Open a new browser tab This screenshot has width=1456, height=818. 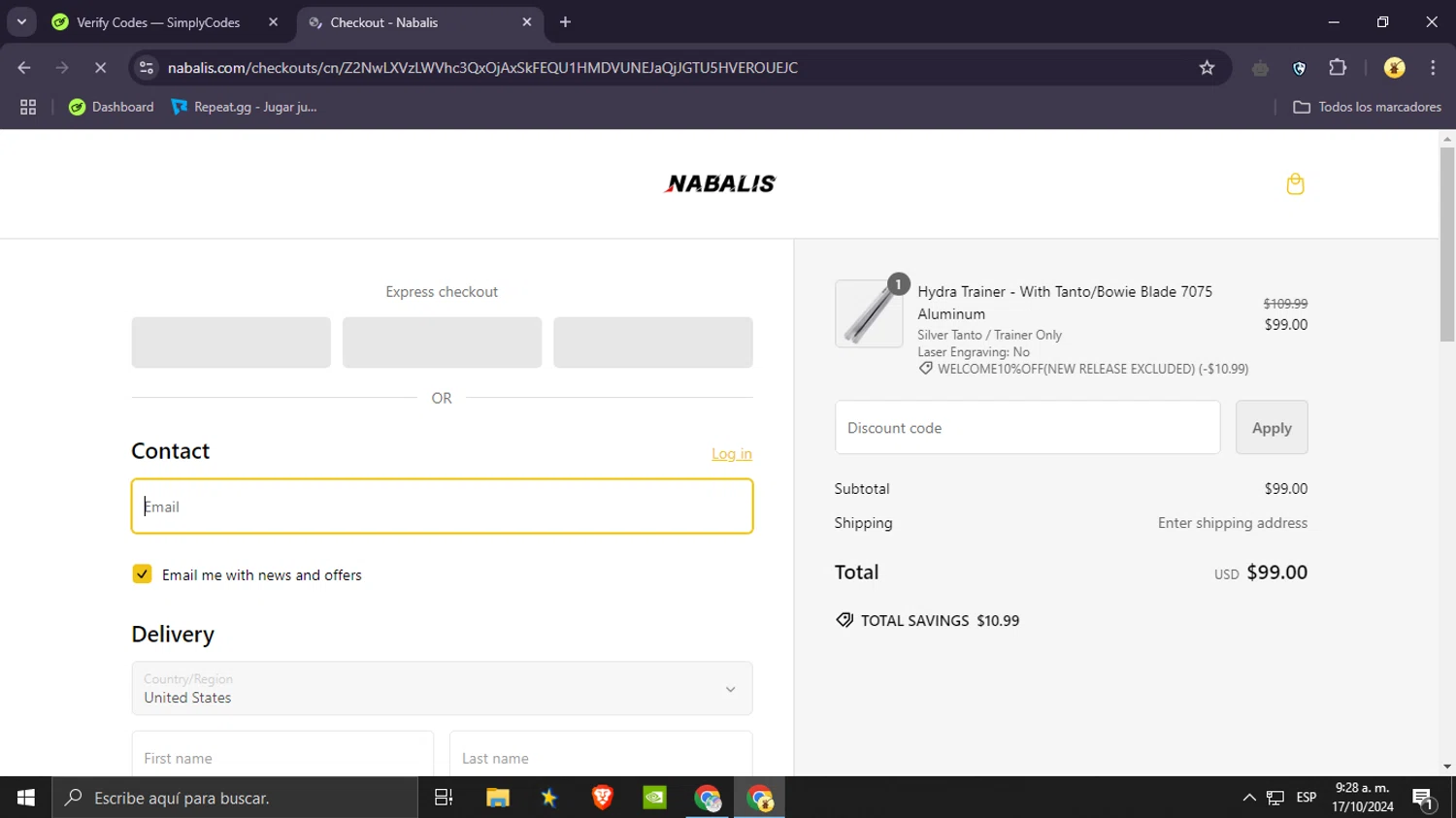point(565,21)
